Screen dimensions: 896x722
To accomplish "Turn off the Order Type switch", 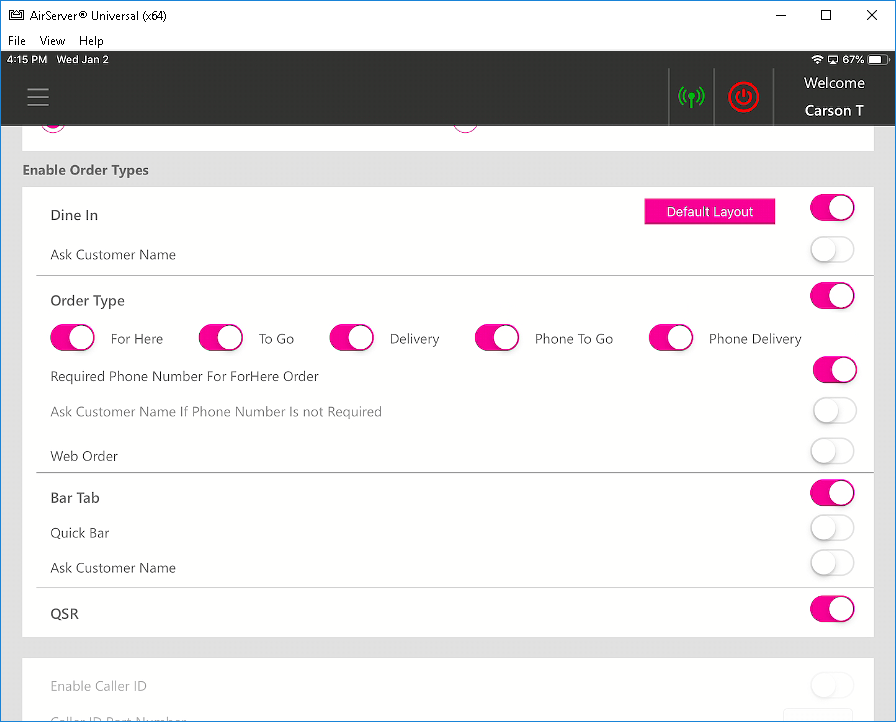I will (832, 296).
